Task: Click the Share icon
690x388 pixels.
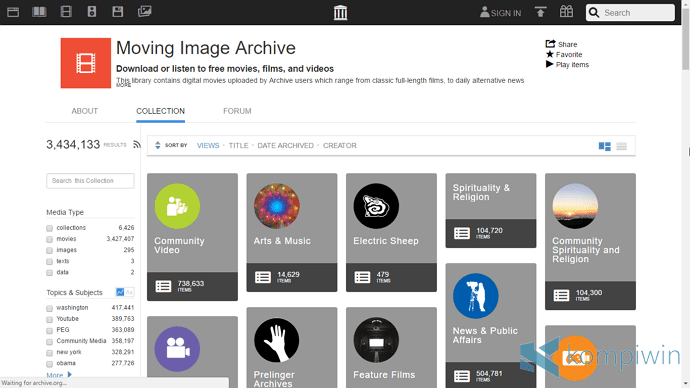Action: tap(550, 44)
